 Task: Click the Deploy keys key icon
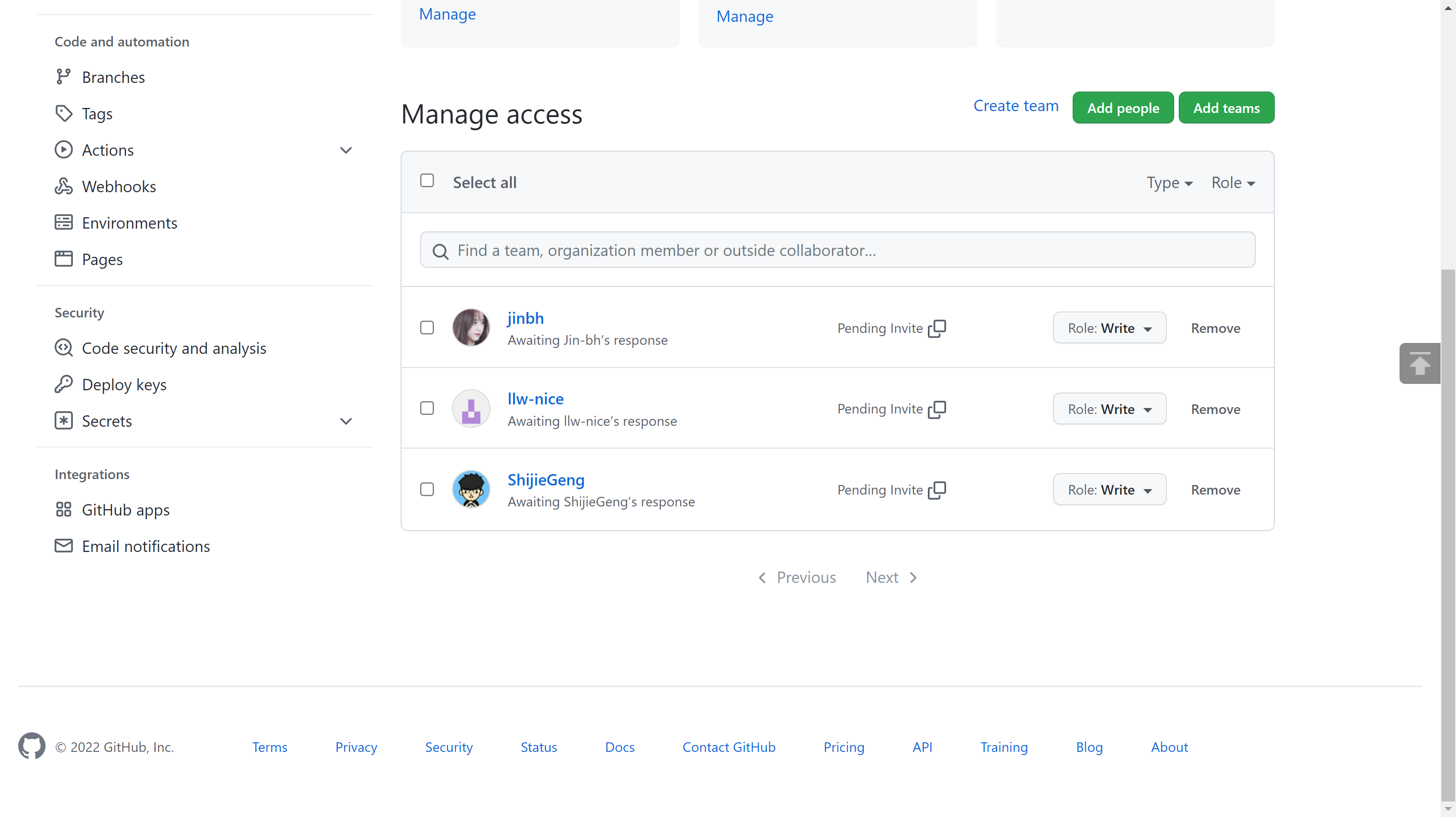coord(64,384)
